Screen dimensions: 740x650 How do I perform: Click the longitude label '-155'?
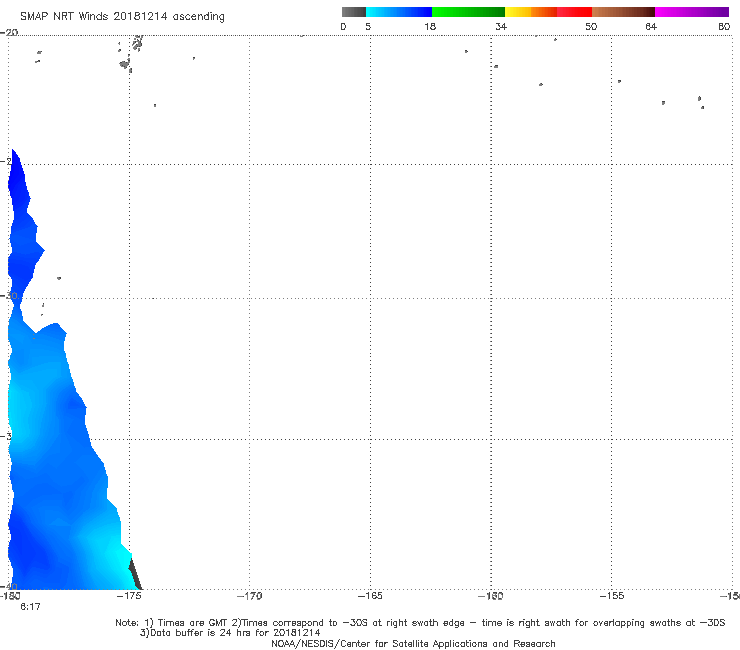[612, 596]
